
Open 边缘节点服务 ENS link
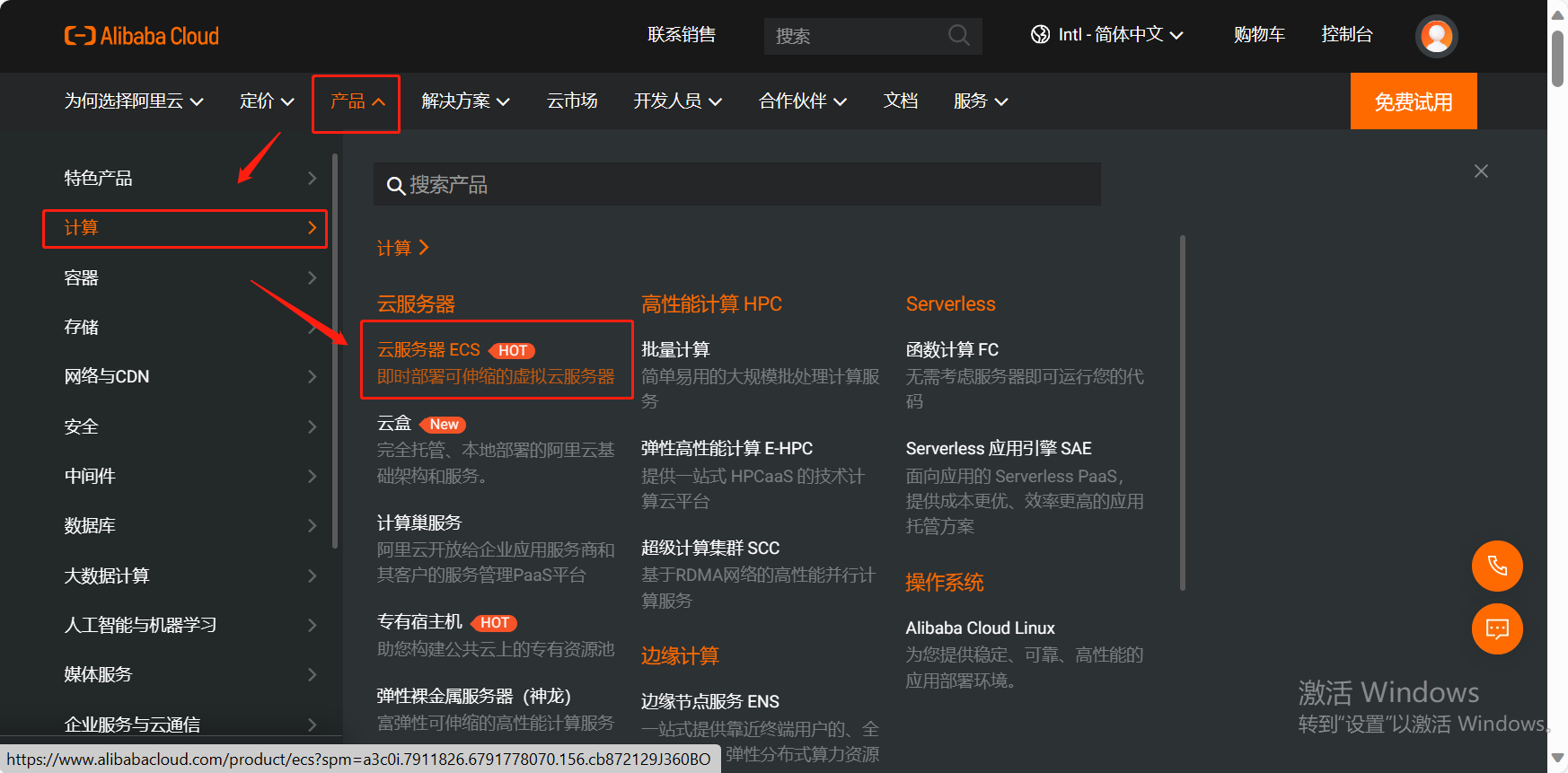[710, 701]
